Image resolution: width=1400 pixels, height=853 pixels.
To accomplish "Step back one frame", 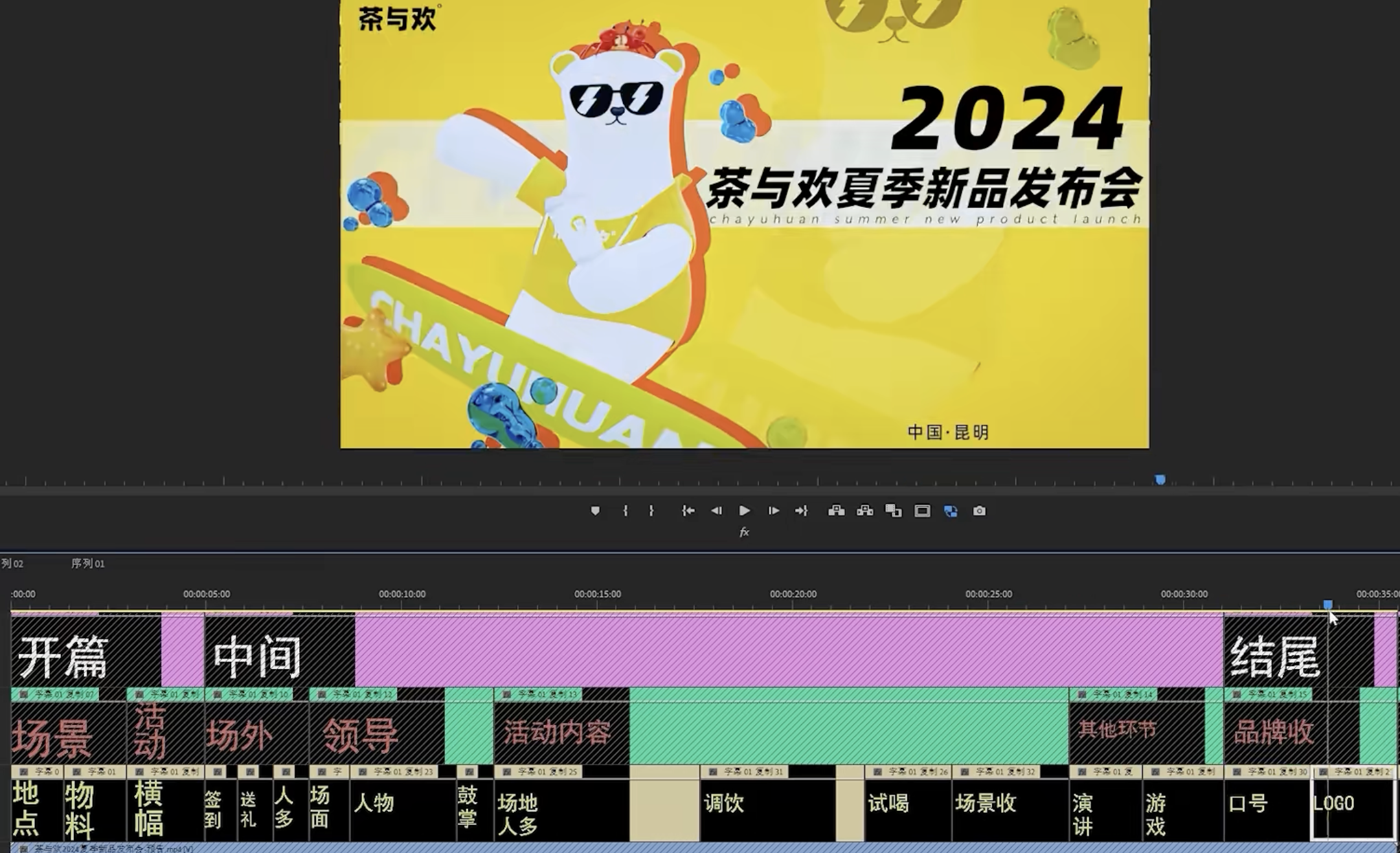I will [x=716, y=511].
